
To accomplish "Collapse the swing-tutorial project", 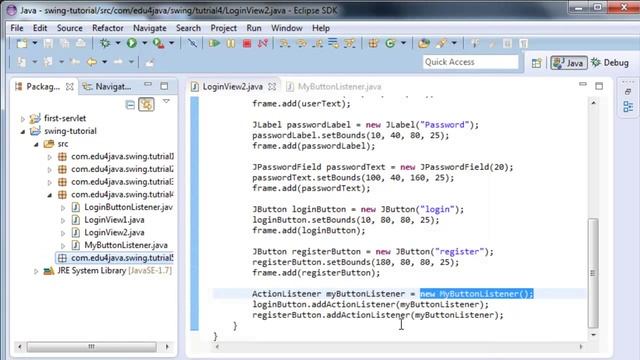I will coord(23,131).
